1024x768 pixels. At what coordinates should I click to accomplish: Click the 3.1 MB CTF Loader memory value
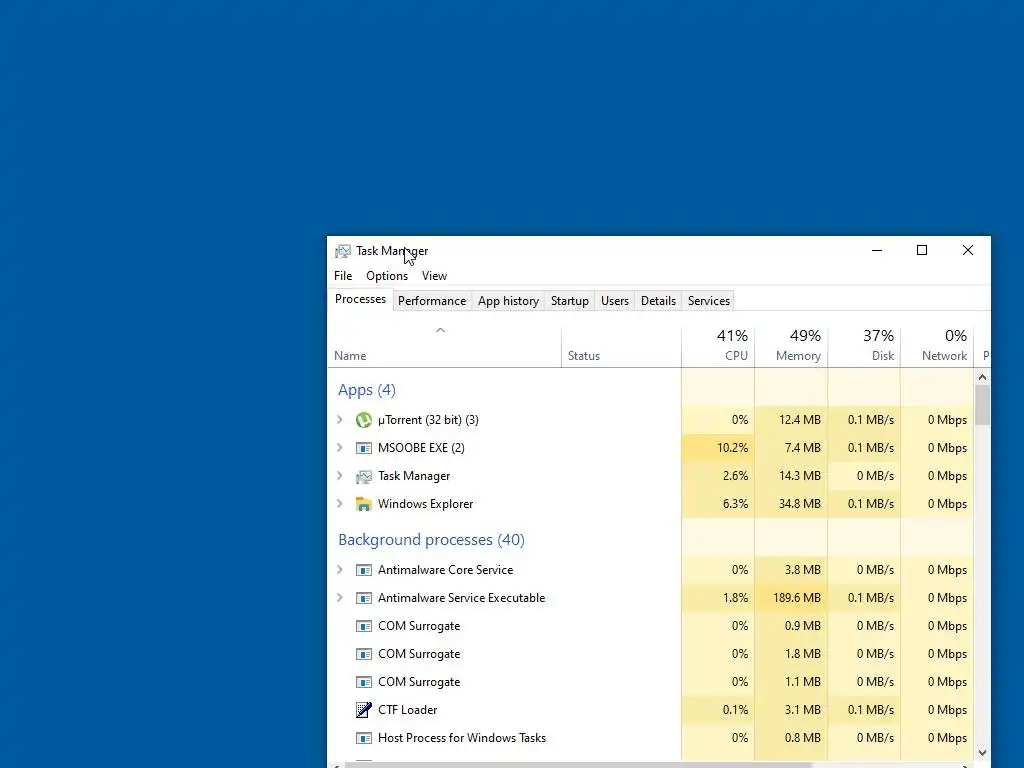[803, 710]
